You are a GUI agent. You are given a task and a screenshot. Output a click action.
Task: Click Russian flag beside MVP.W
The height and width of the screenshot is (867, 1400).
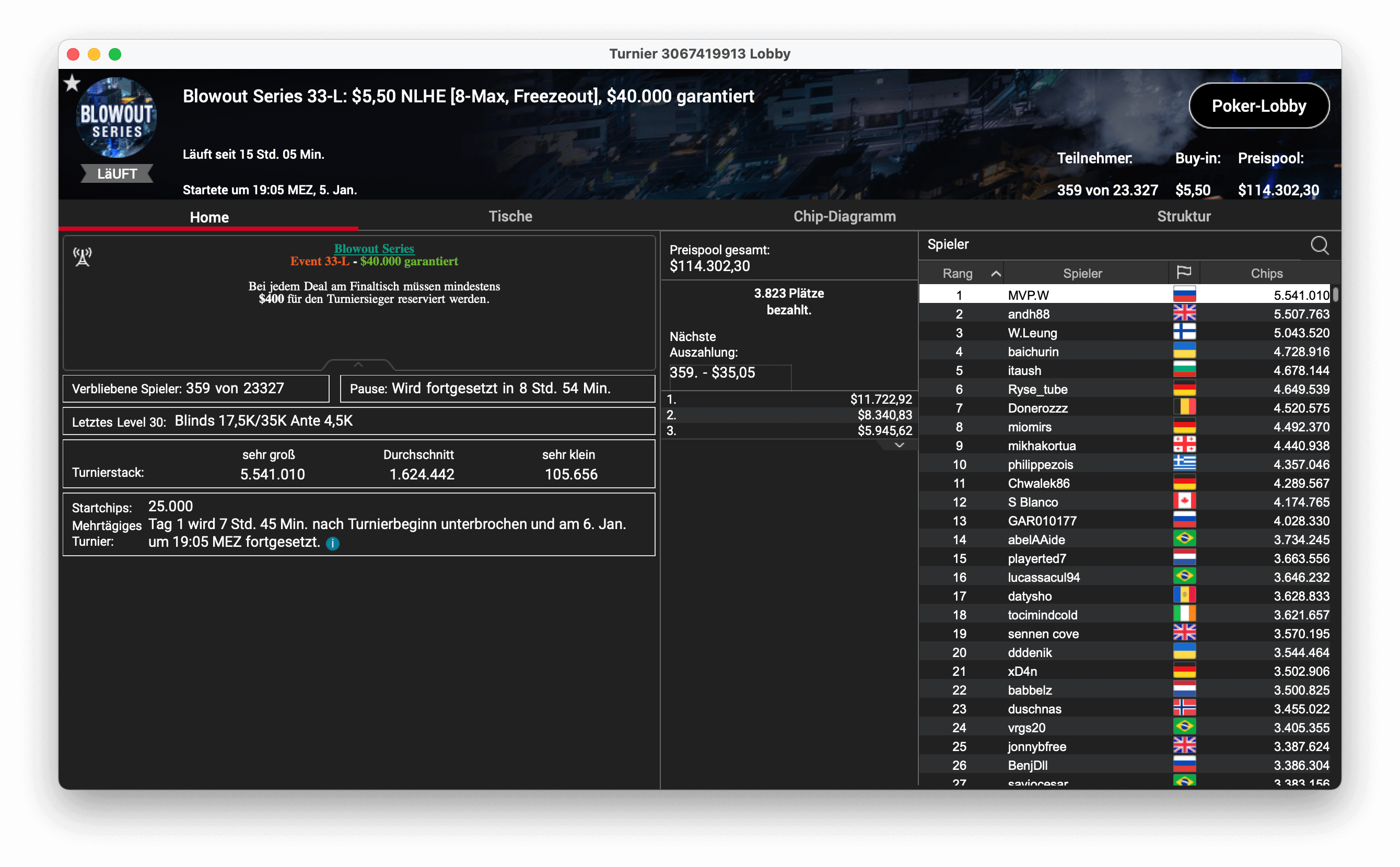coord(1184,295)
